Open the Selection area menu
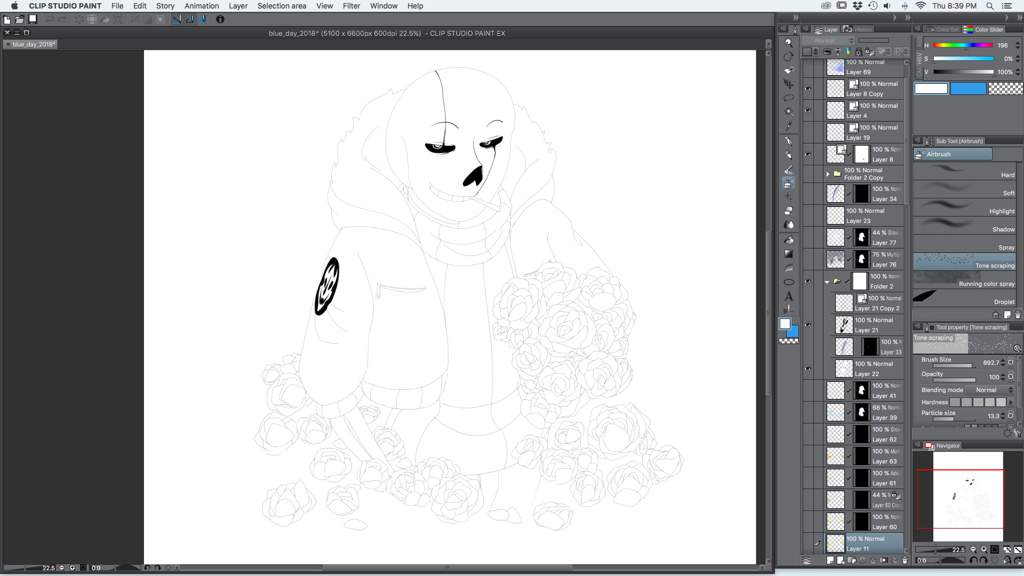This screenshot has width=1024, height=576. [281, 6]
